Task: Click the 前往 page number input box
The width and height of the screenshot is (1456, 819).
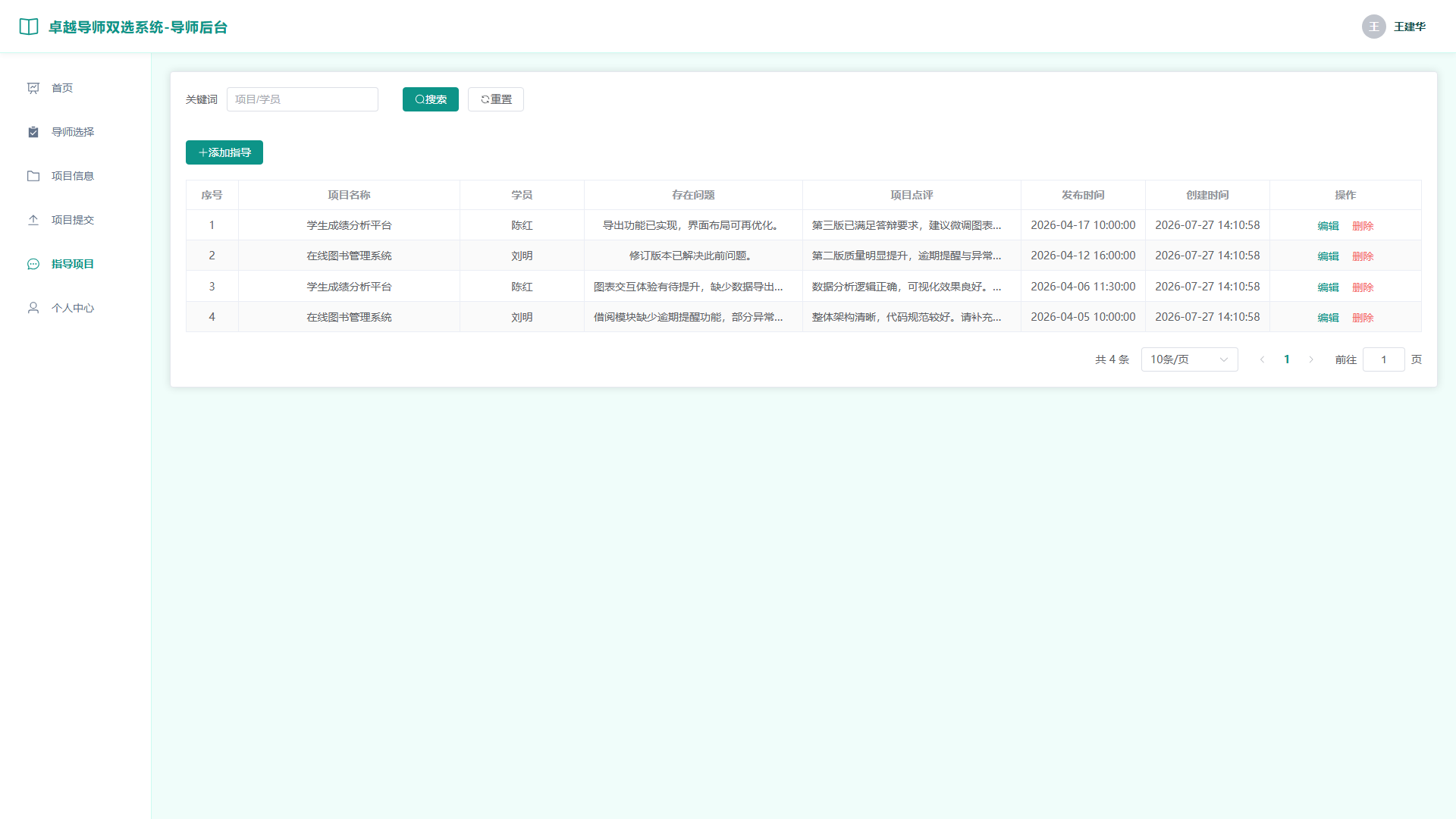Action: tap(1384, 359)
